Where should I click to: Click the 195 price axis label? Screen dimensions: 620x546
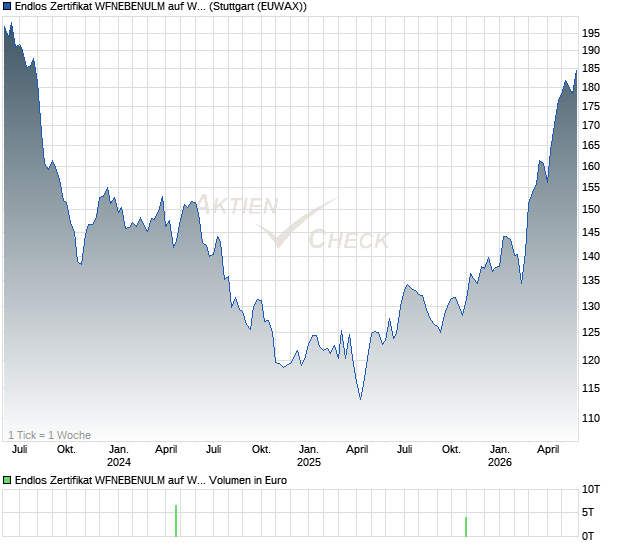pyautogui.click(x=591, y=33)
